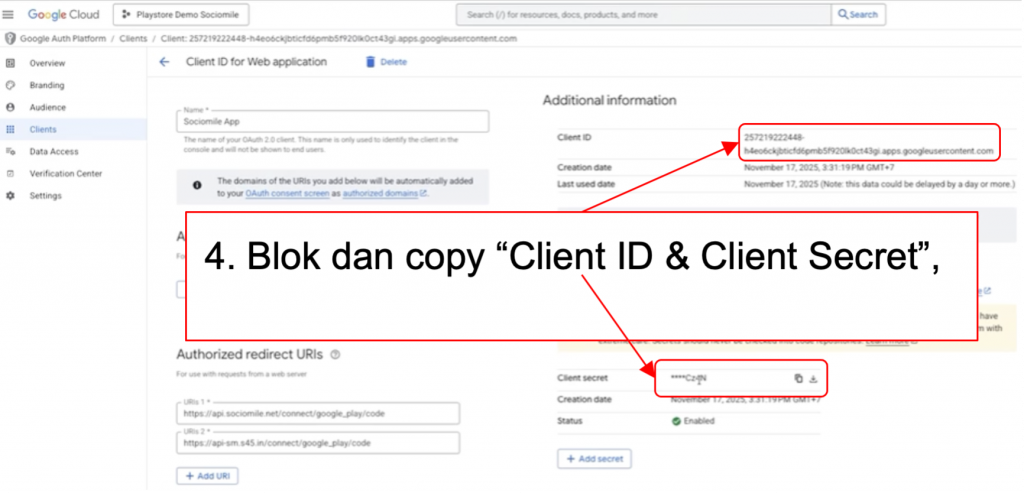Click the Name field containing Sociomile App
This screenshot has width=1024, height=493.
(332, 122)
